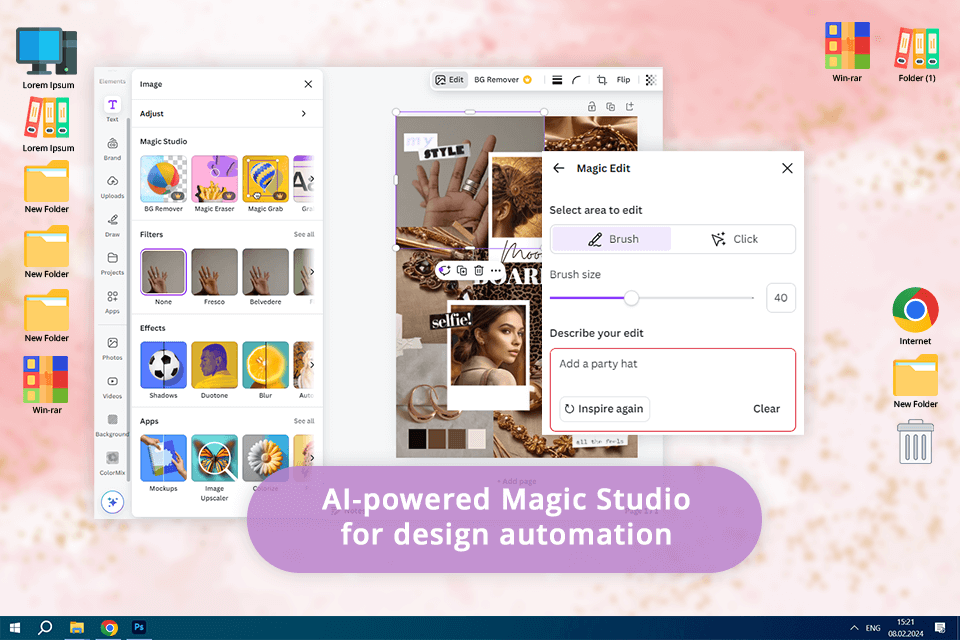The width and height of the screenshot is (960, 640).
Task: Open the transparency checkerboard icon
Action: 651,80
